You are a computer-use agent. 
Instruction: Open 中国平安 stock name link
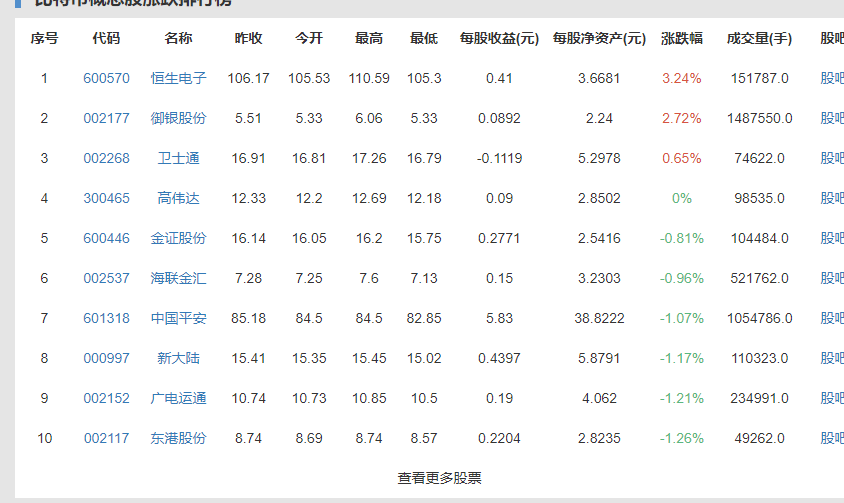point(178,318)
